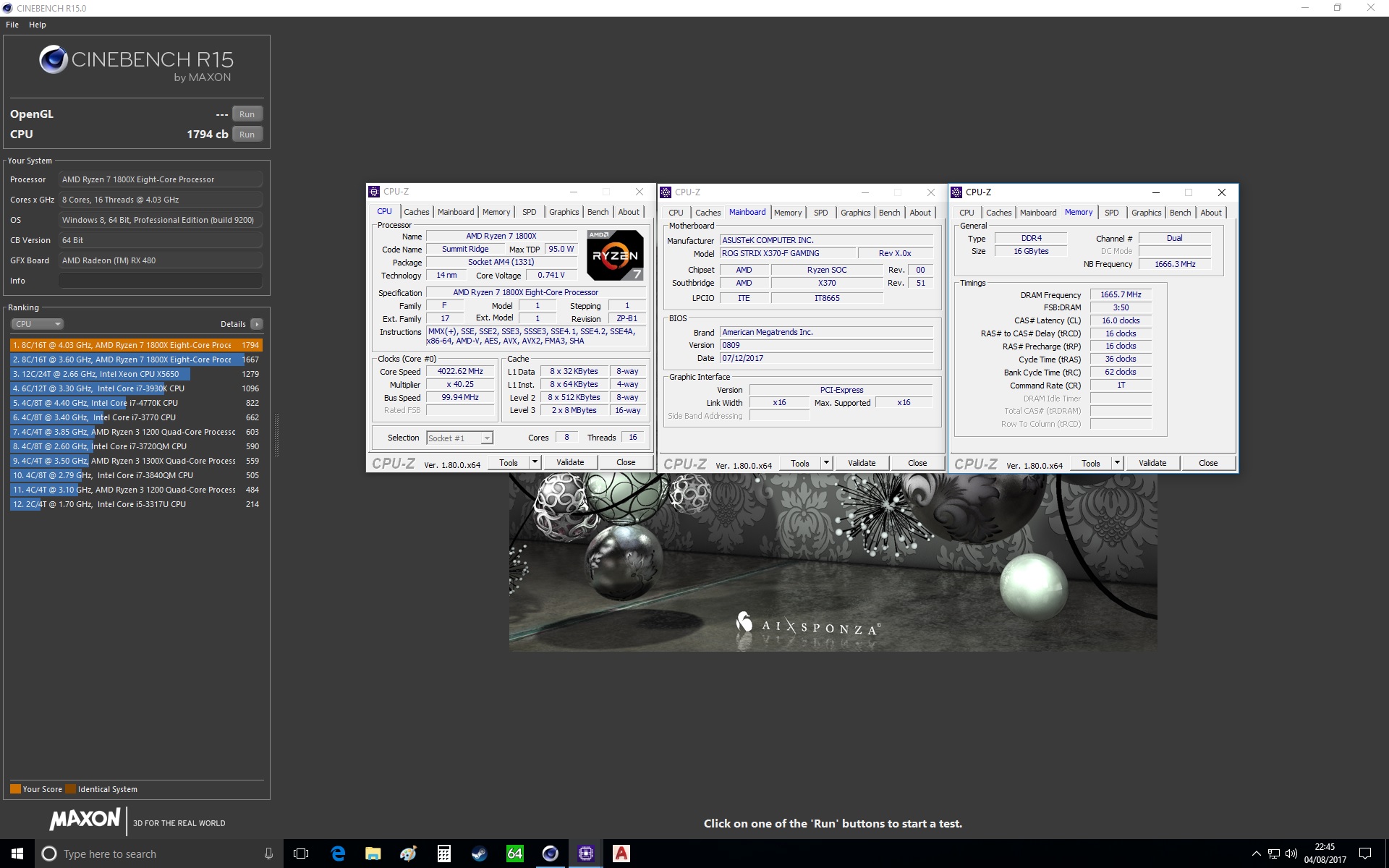Switch to Cinebench taskbar icon
Screen dimensions: 1389x868
click(x=550, y=854)
